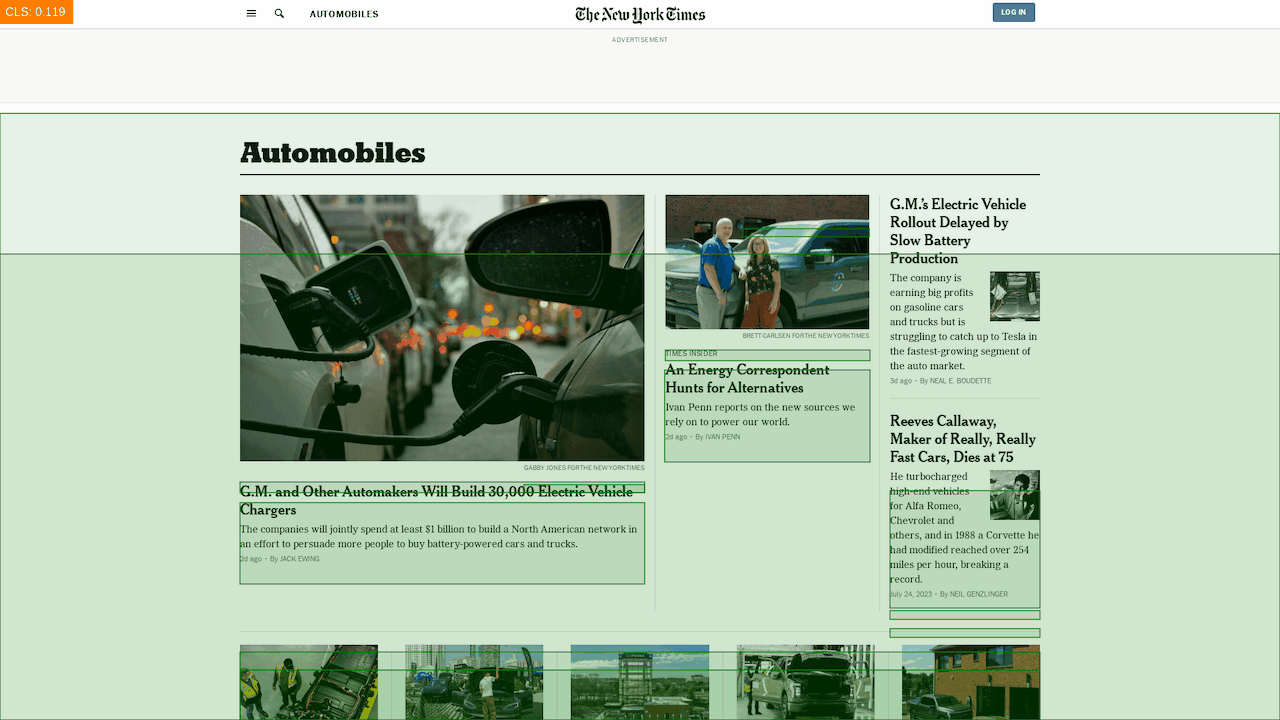The height and width of the screenshot is (720, 1280).
Task: Click the TIMES INSIDER label
Action: [691, 354]
